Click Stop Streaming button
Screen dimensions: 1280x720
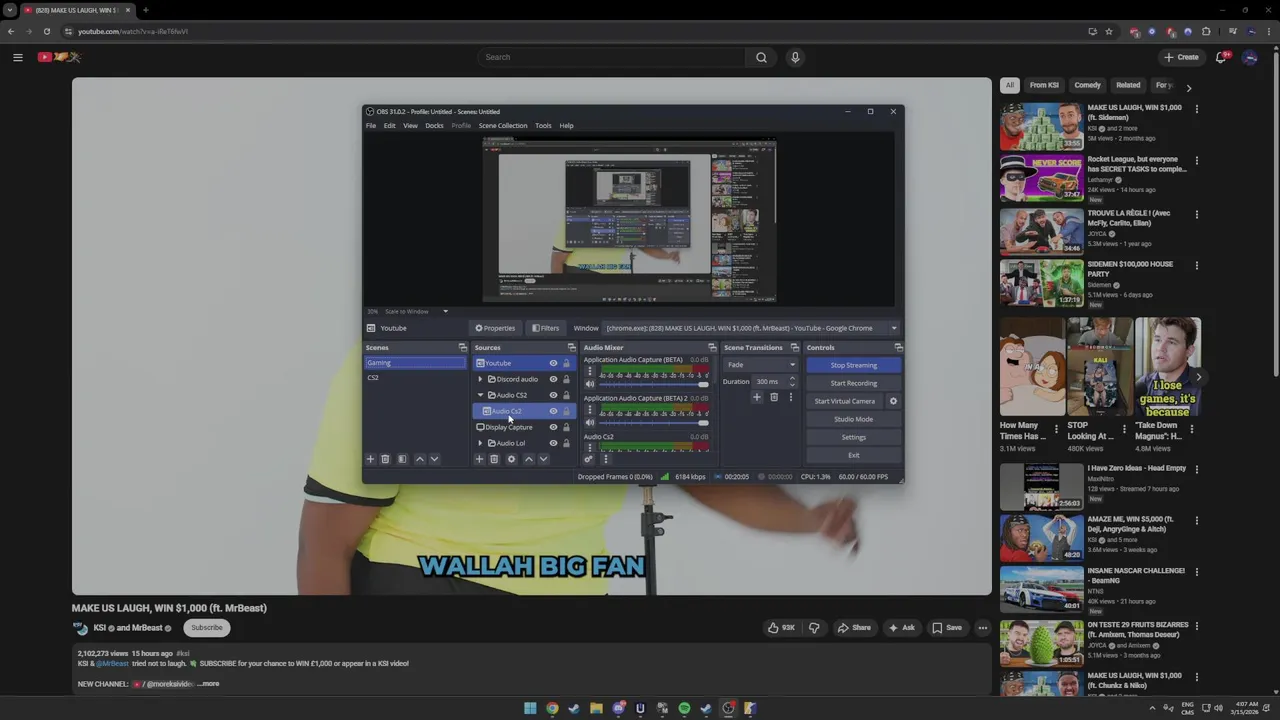click(x=853, y=365)
